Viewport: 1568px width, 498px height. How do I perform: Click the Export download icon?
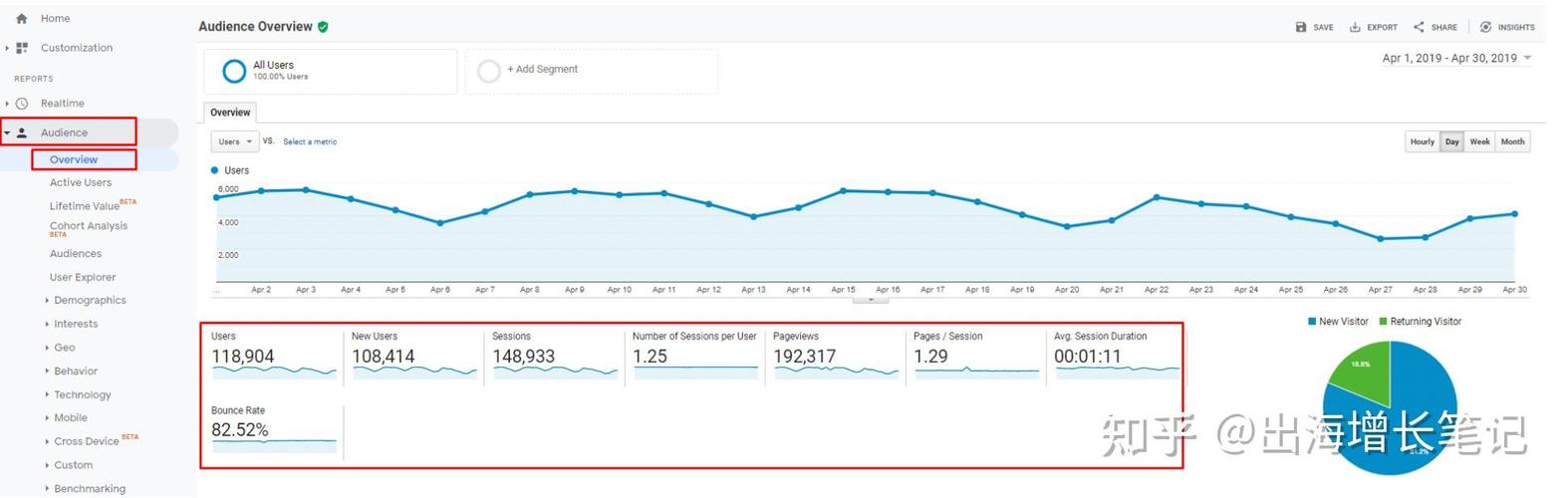(1355, 27)
